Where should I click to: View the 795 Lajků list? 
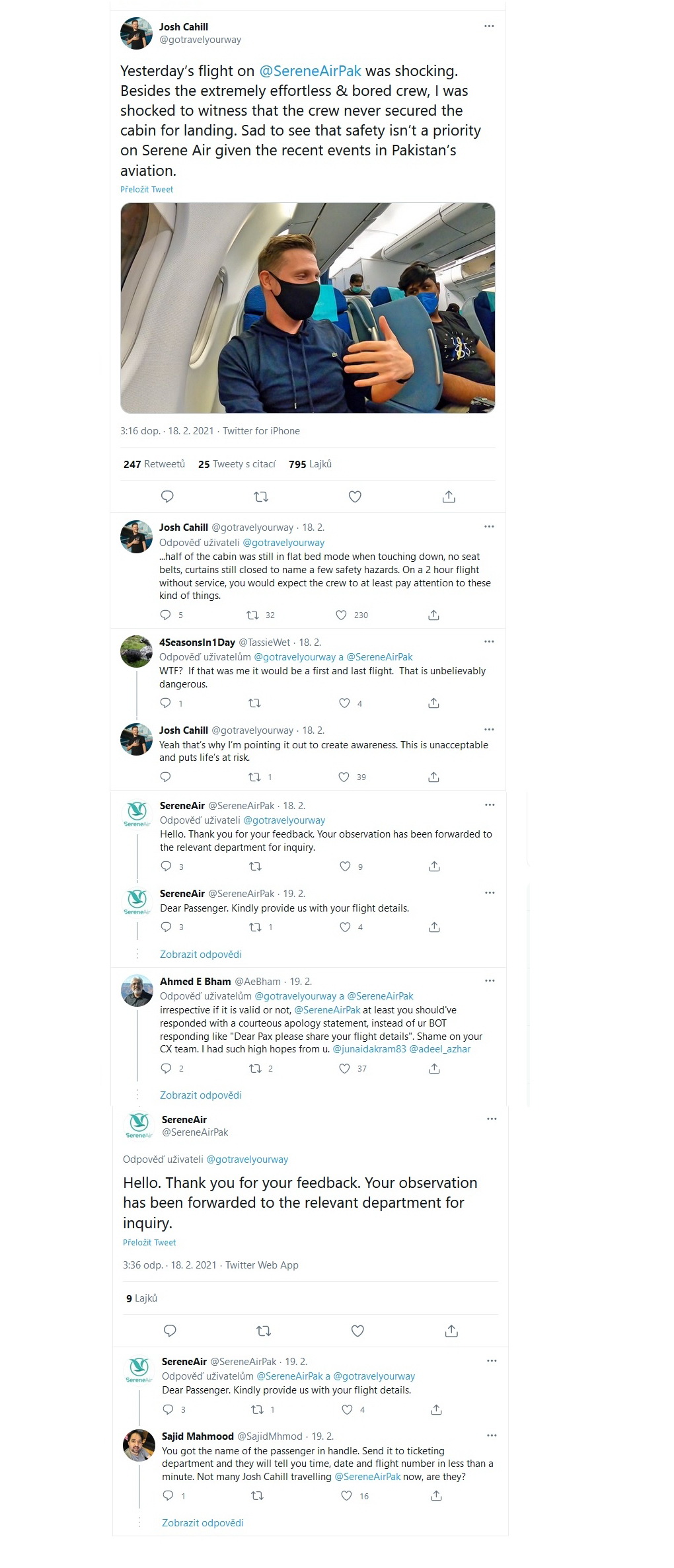tap(310, 464)
